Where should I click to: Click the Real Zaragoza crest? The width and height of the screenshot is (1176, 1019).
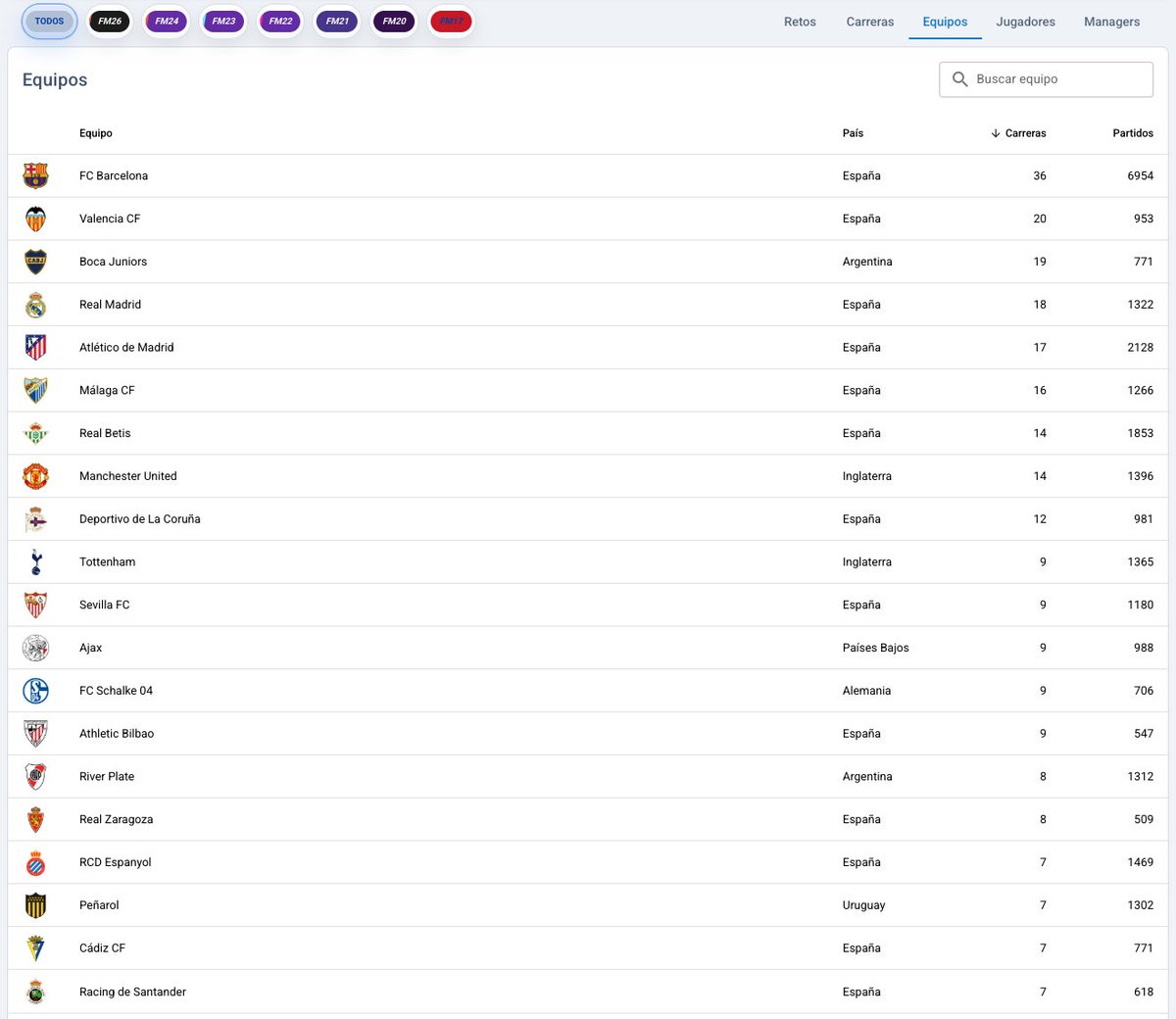pos(35,819)
